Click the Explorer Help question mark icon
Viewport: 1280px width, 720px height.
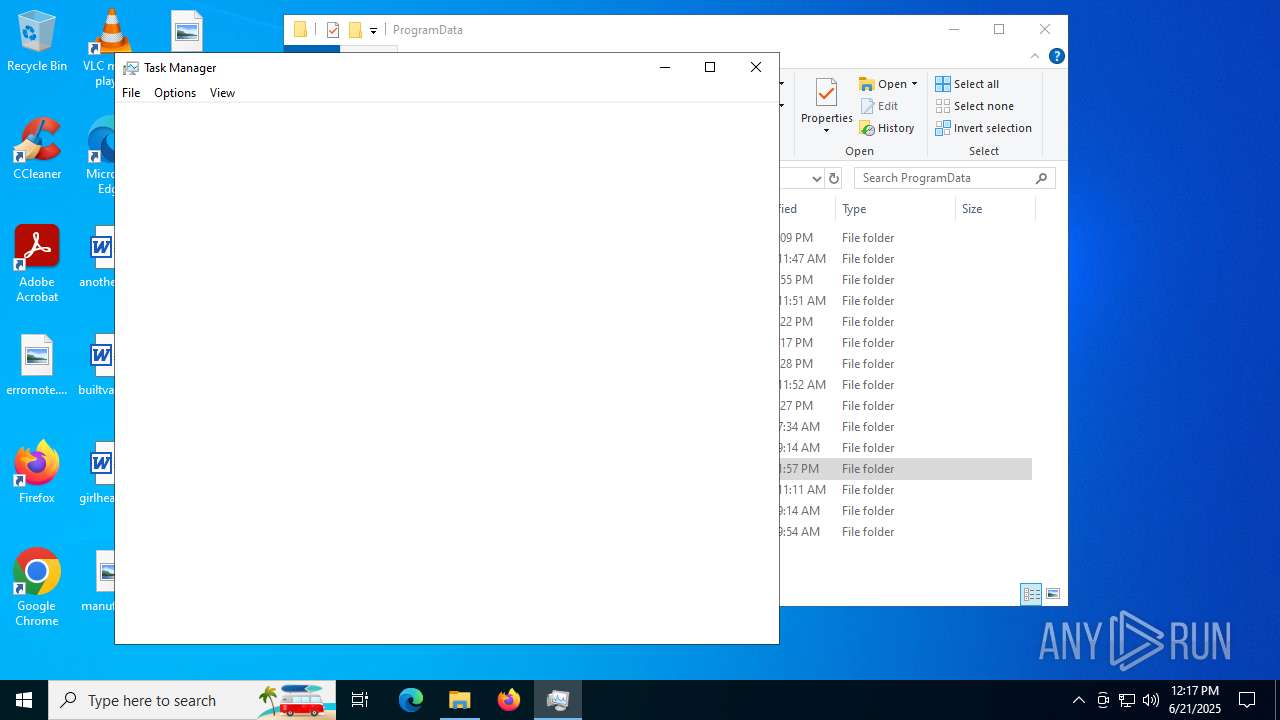1056,56
